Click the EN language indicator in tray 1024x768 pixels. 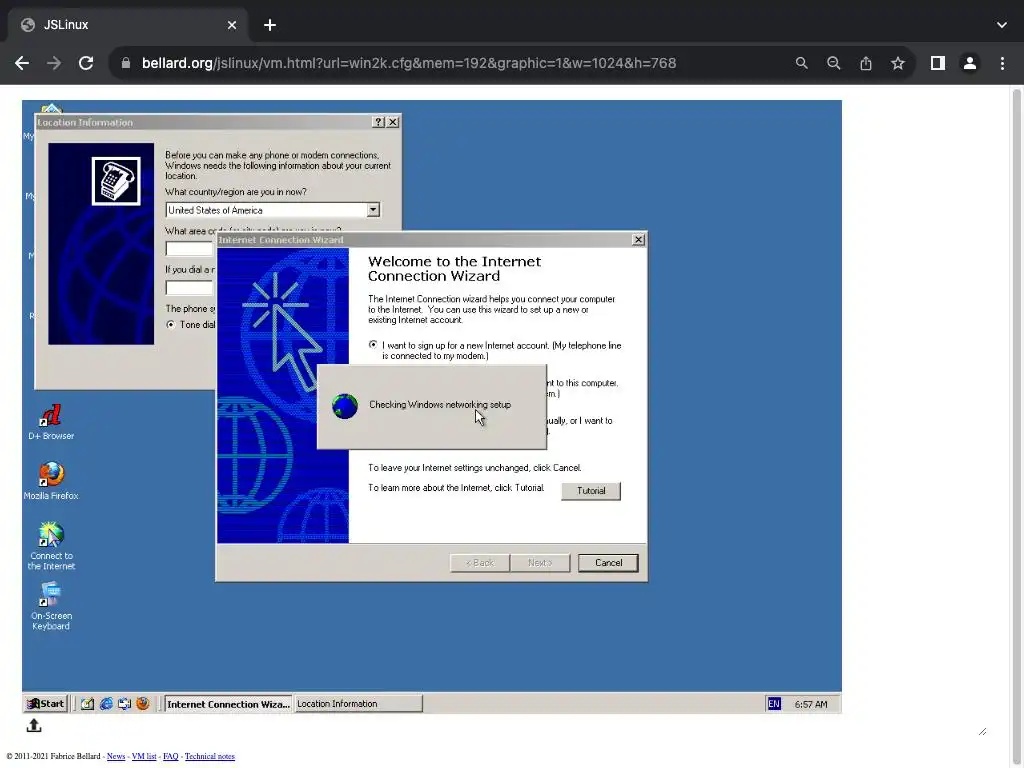774,703
